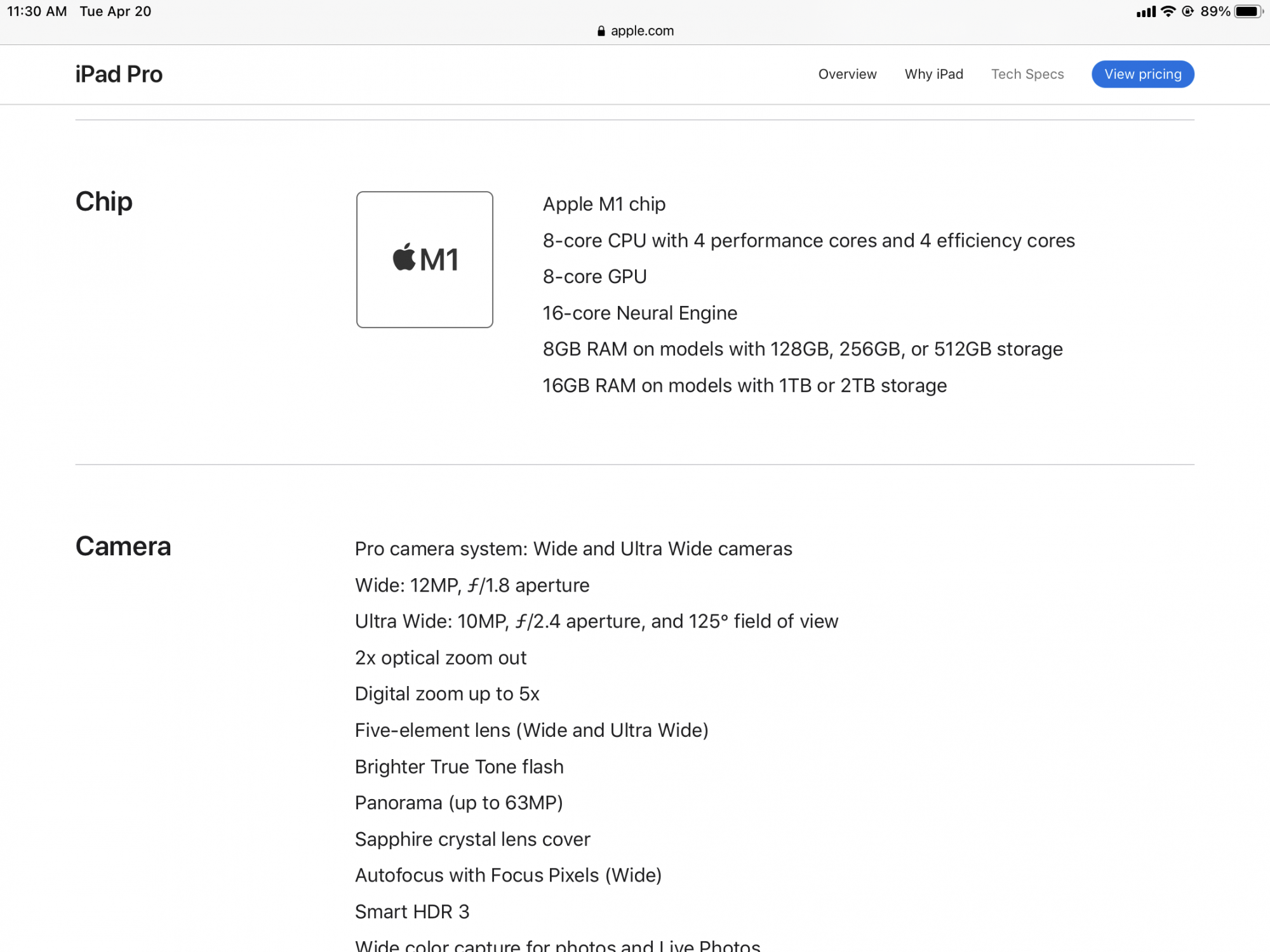Open the Overview tab
This screenshot has height=952, width=1270.
[847, 74]
